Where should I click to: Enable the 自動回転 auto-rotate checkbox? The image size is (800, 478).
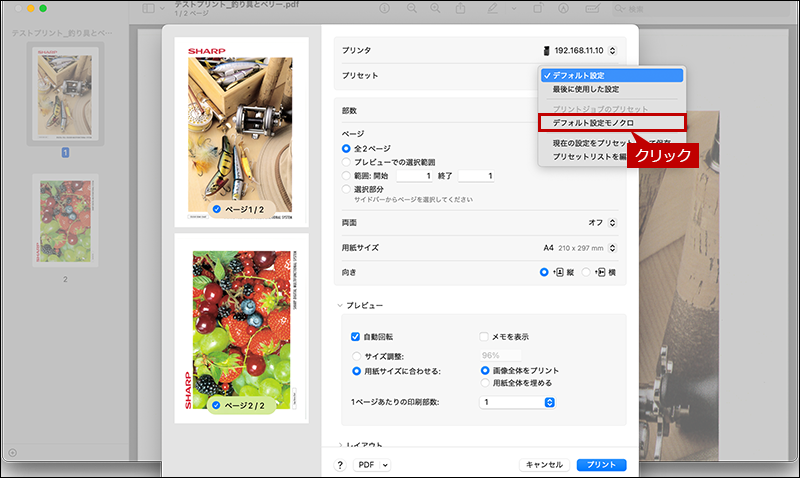pyautogui.click(x=355, y=336)
